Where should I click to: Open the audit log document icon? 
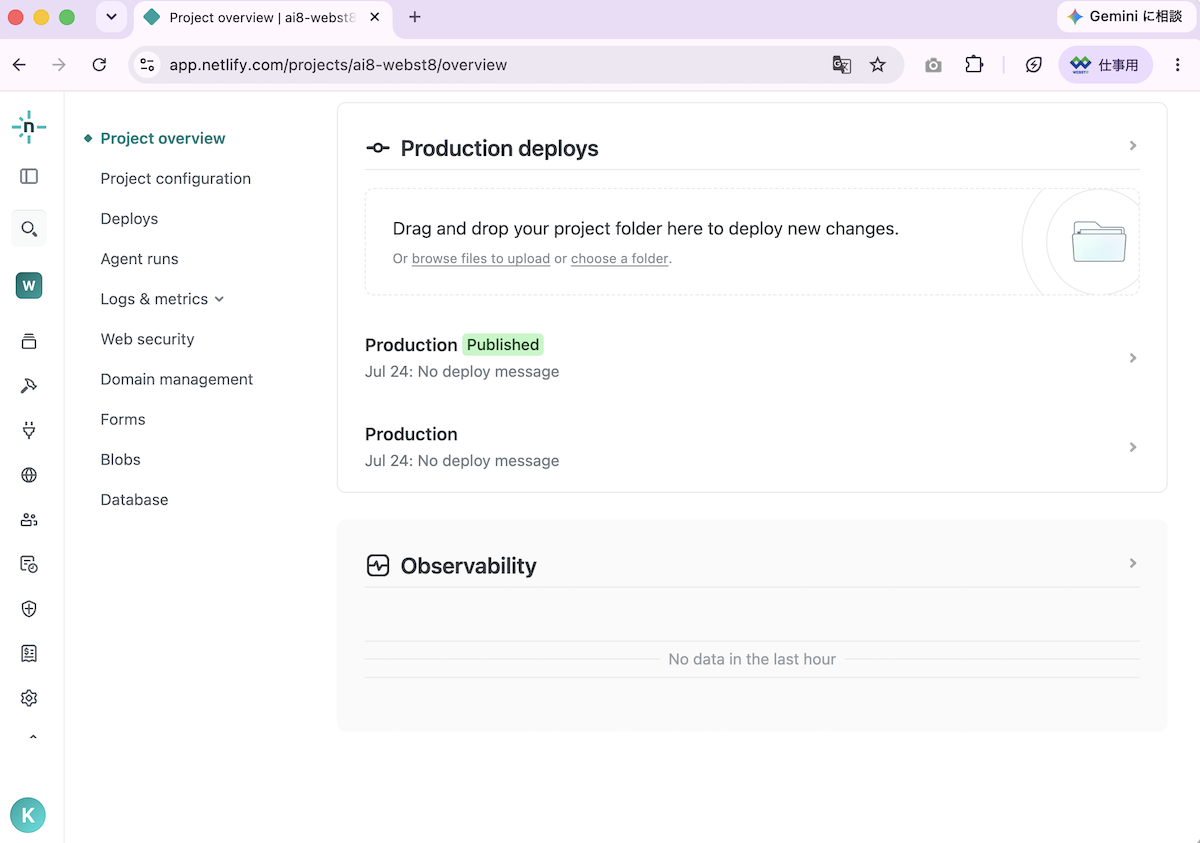29,564
